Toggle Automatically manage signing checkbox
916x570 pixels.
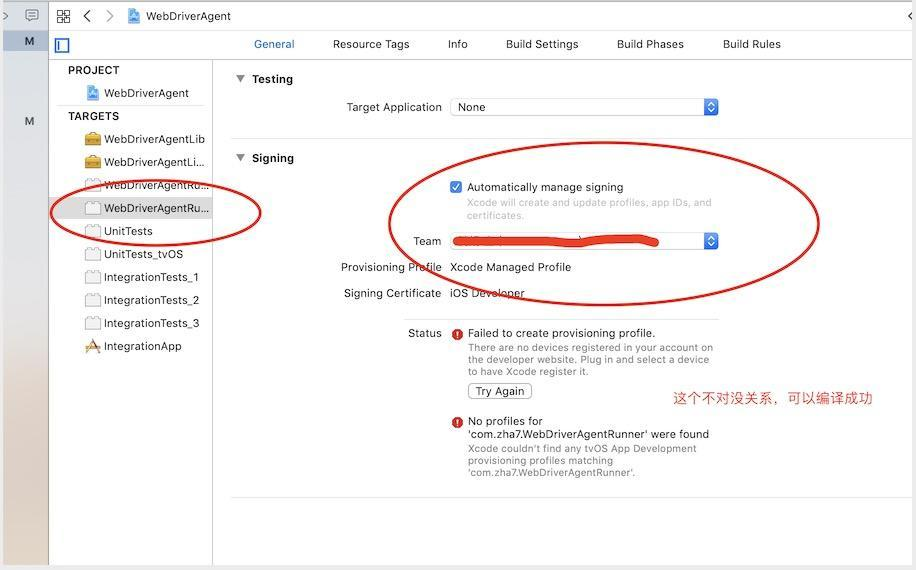(456, 187)
